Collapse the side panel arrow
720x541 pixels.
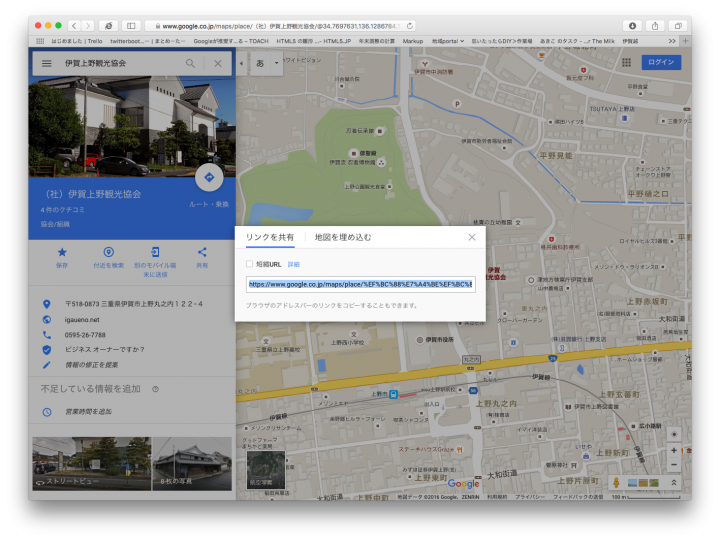click(x=241, y=63)
